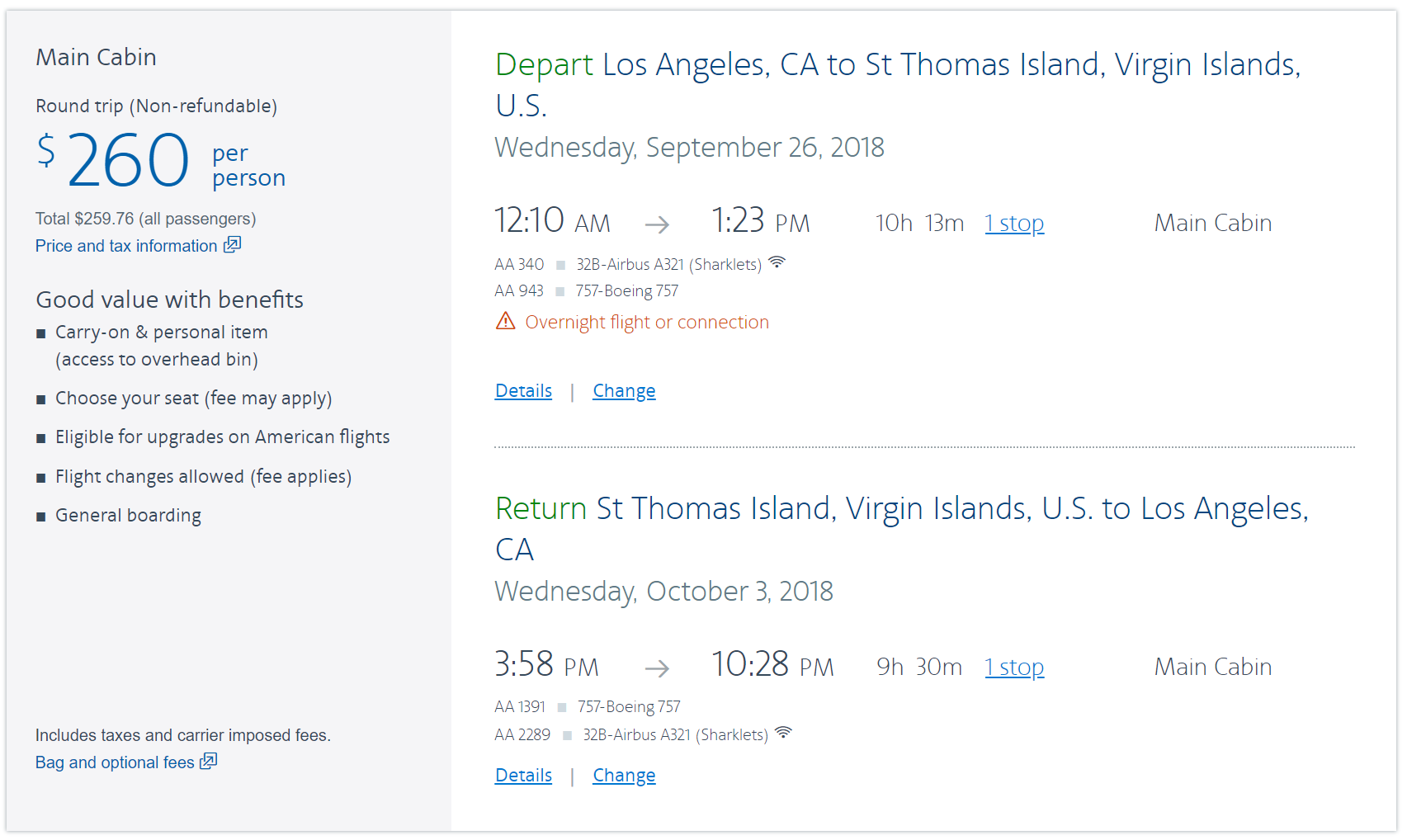This screenshot has height=840, width=1407.
Task: Click the Wi-Fi icon on departing flight AA 340
Action: [777, 263]
